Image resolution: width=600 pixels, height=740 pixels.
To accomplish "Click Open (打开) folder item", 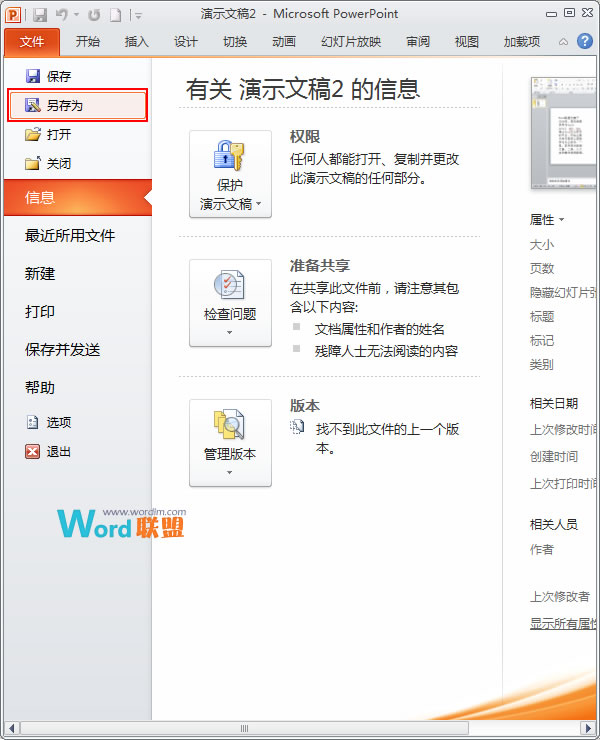I will pos(48,135).
